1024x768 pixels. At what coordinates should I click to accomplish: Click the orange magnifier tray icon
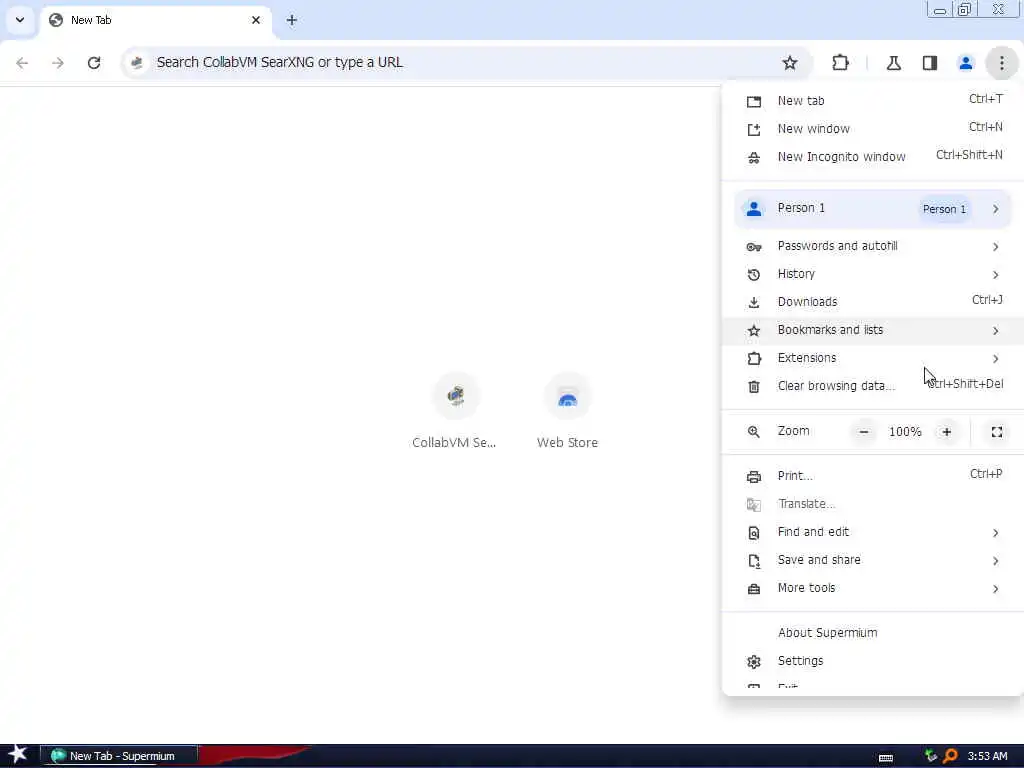(x=951, y=756)
